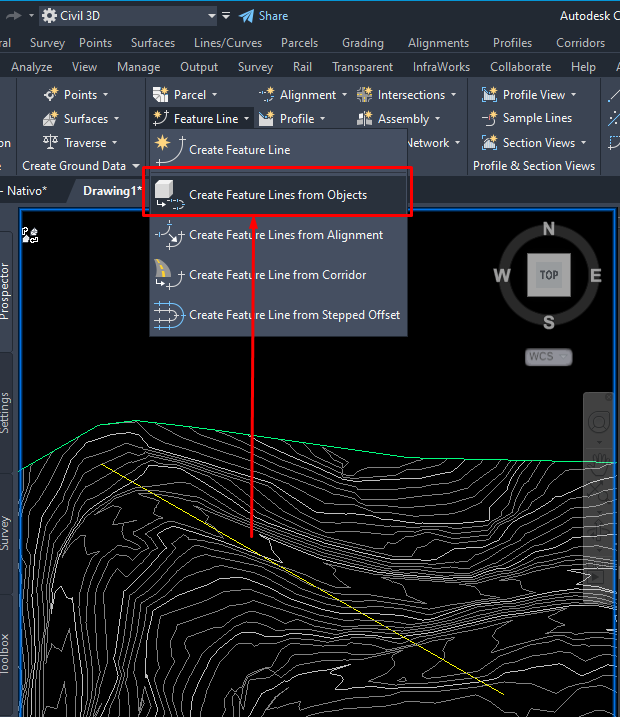This screenshot has height=717, width=620.
Task: Open the Grading menu
Action: coord(363,43)
